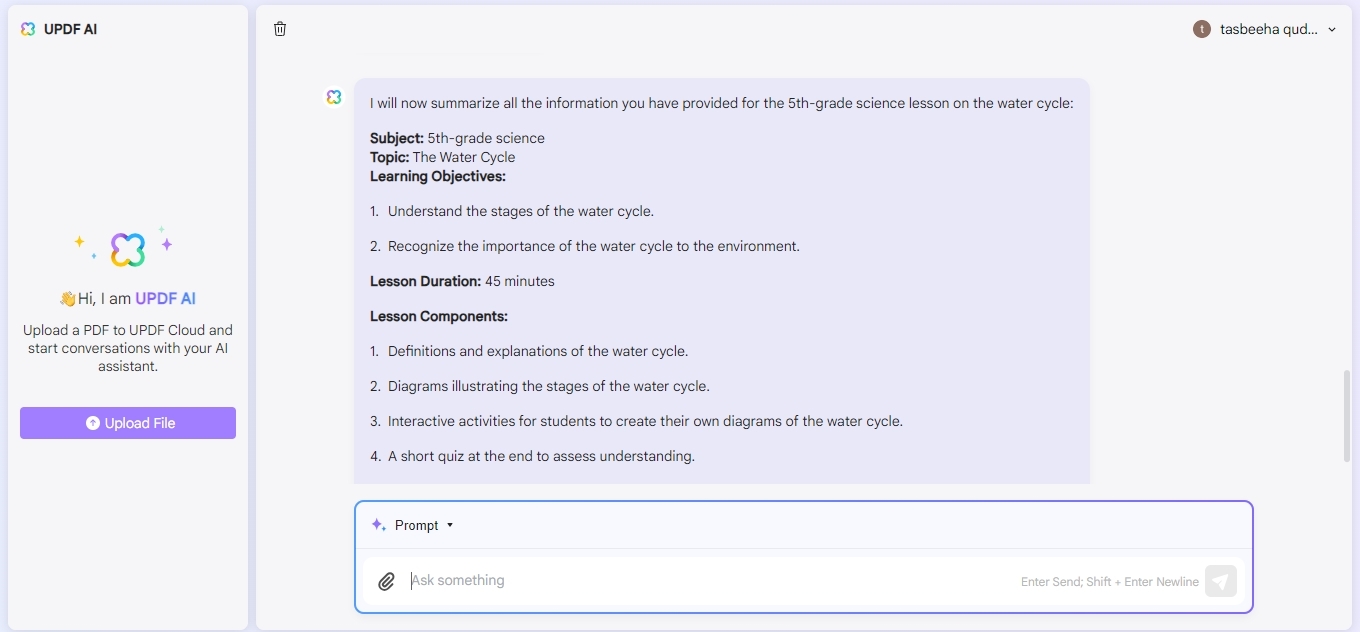This screenshot has height=632, width=1360.
Task: Select the Prompt mode label to change modes
Action: tap(416, 525)
